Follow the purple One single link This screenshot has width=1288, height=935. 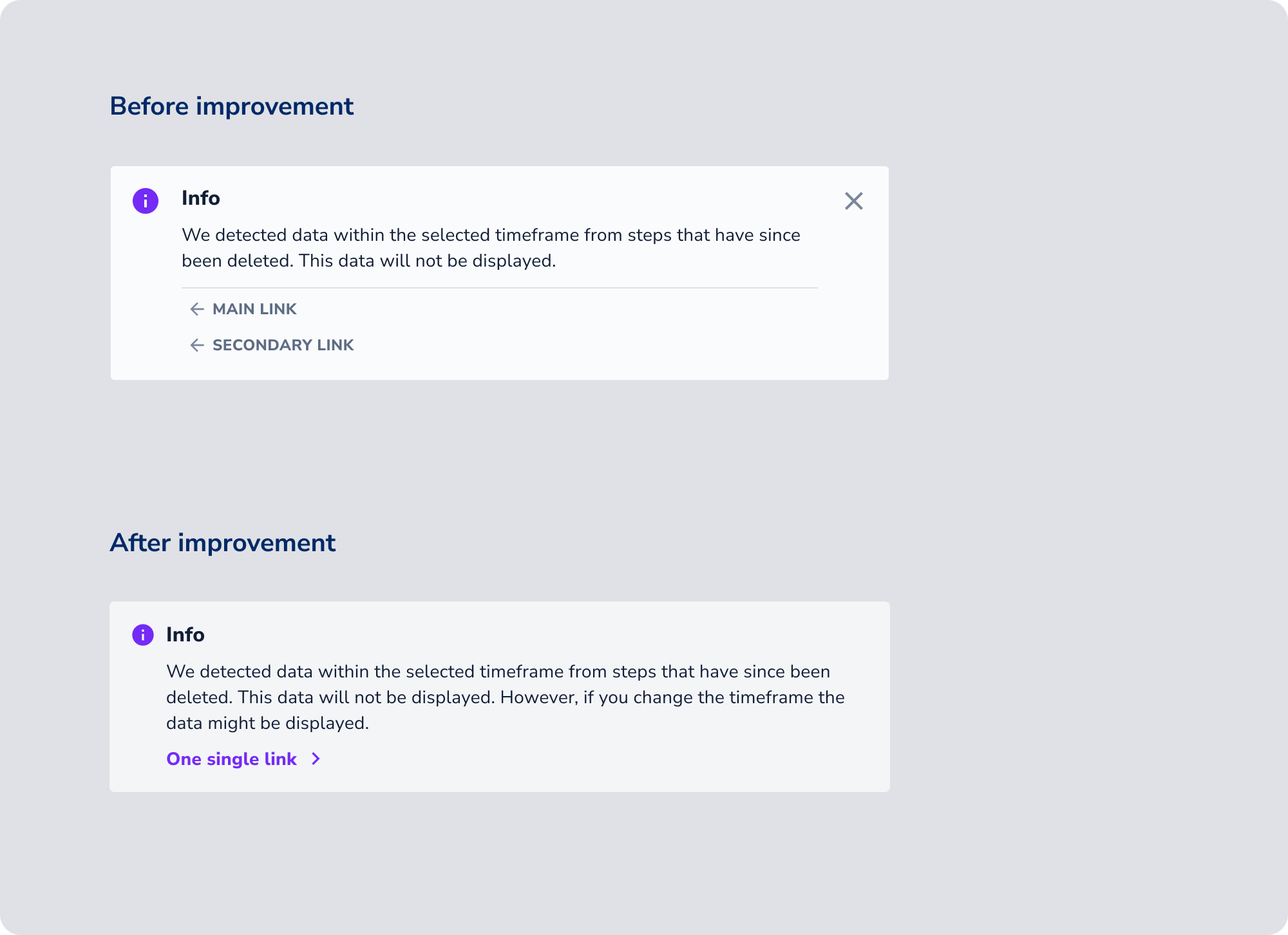pos(231,759)
